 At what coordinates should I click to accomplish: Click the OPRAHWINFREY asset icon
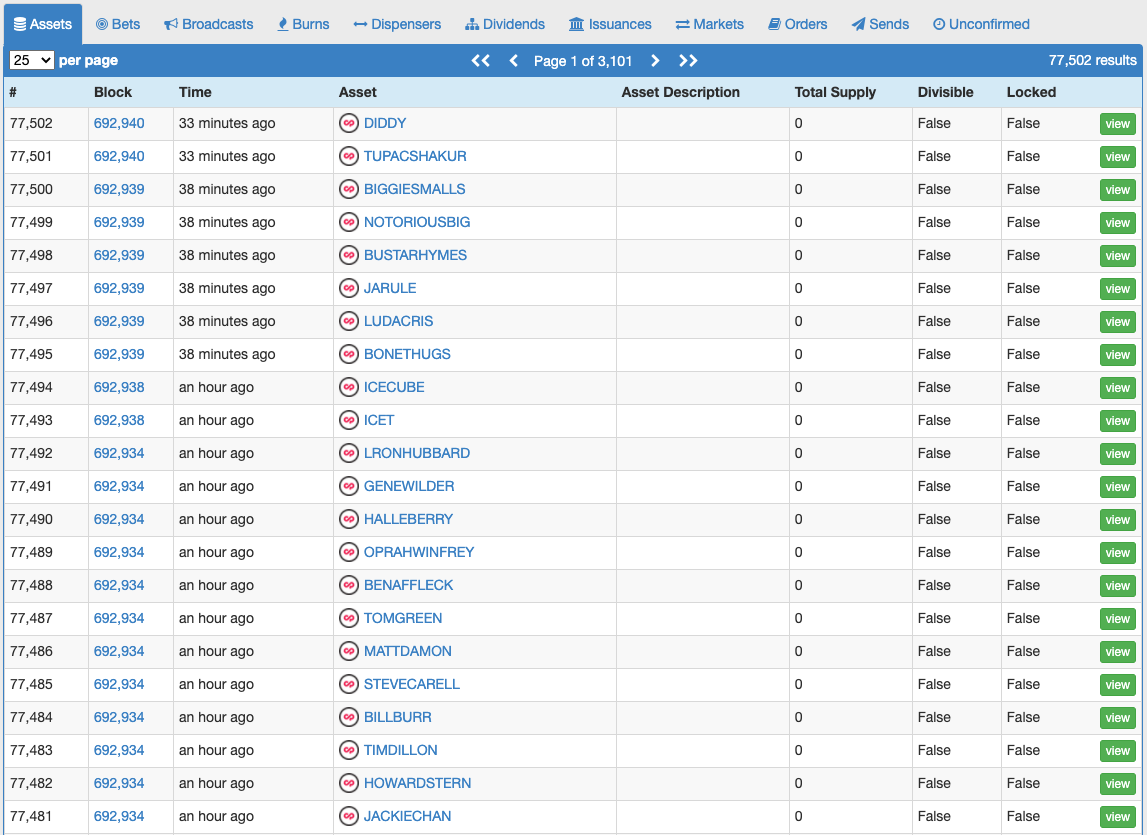[x=349, y=553]
